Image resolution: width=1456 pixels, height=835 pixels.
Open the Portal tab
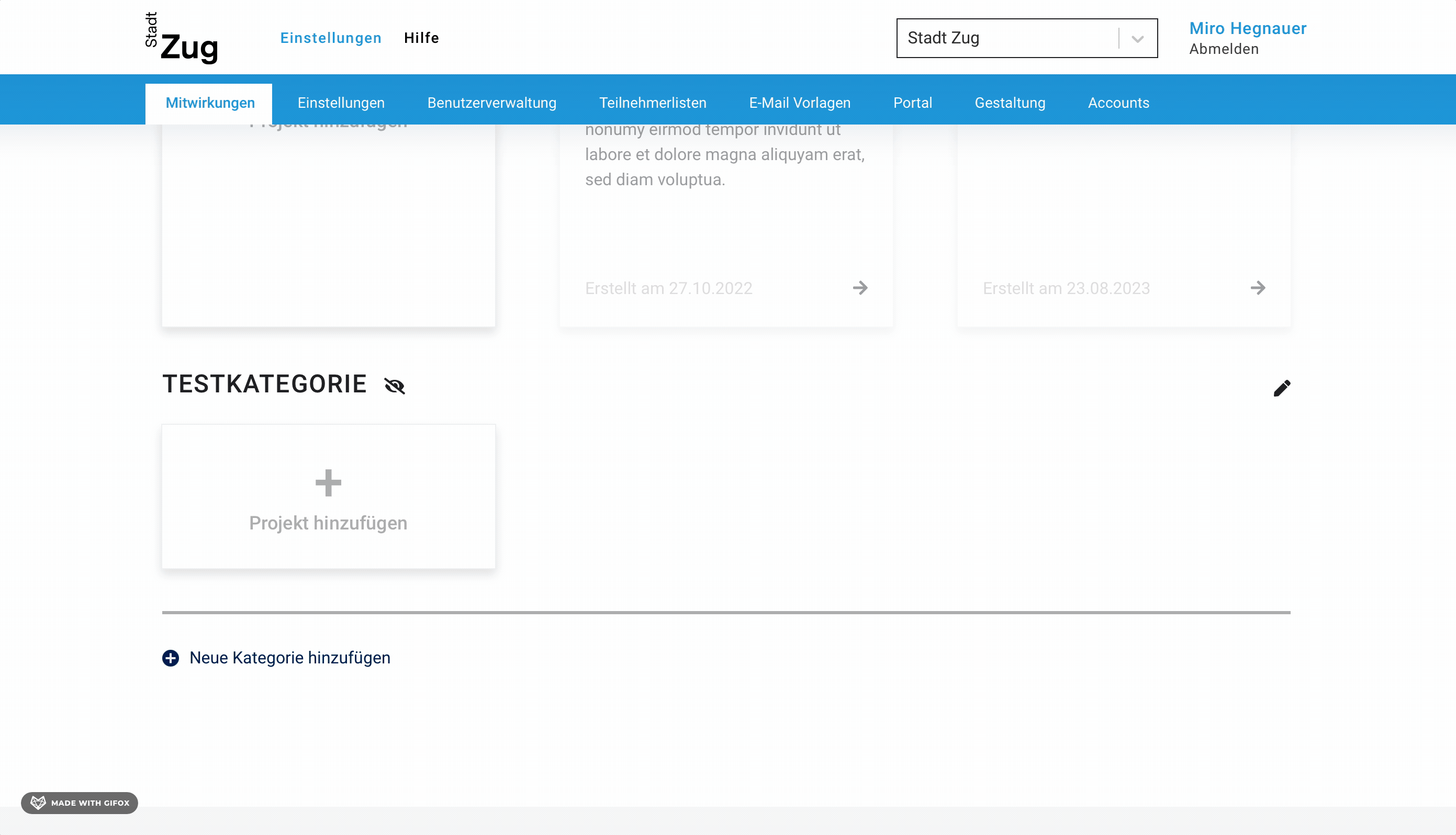click(913, 103)
